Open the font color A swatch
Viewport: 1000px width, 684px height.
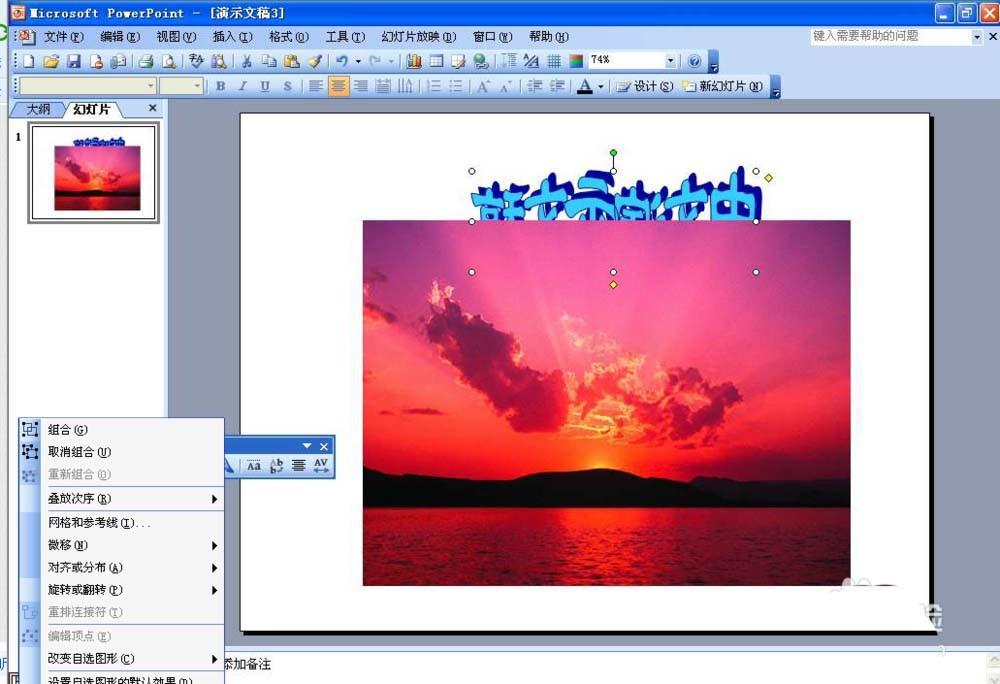pyautogui.click(x=585, y=87)
